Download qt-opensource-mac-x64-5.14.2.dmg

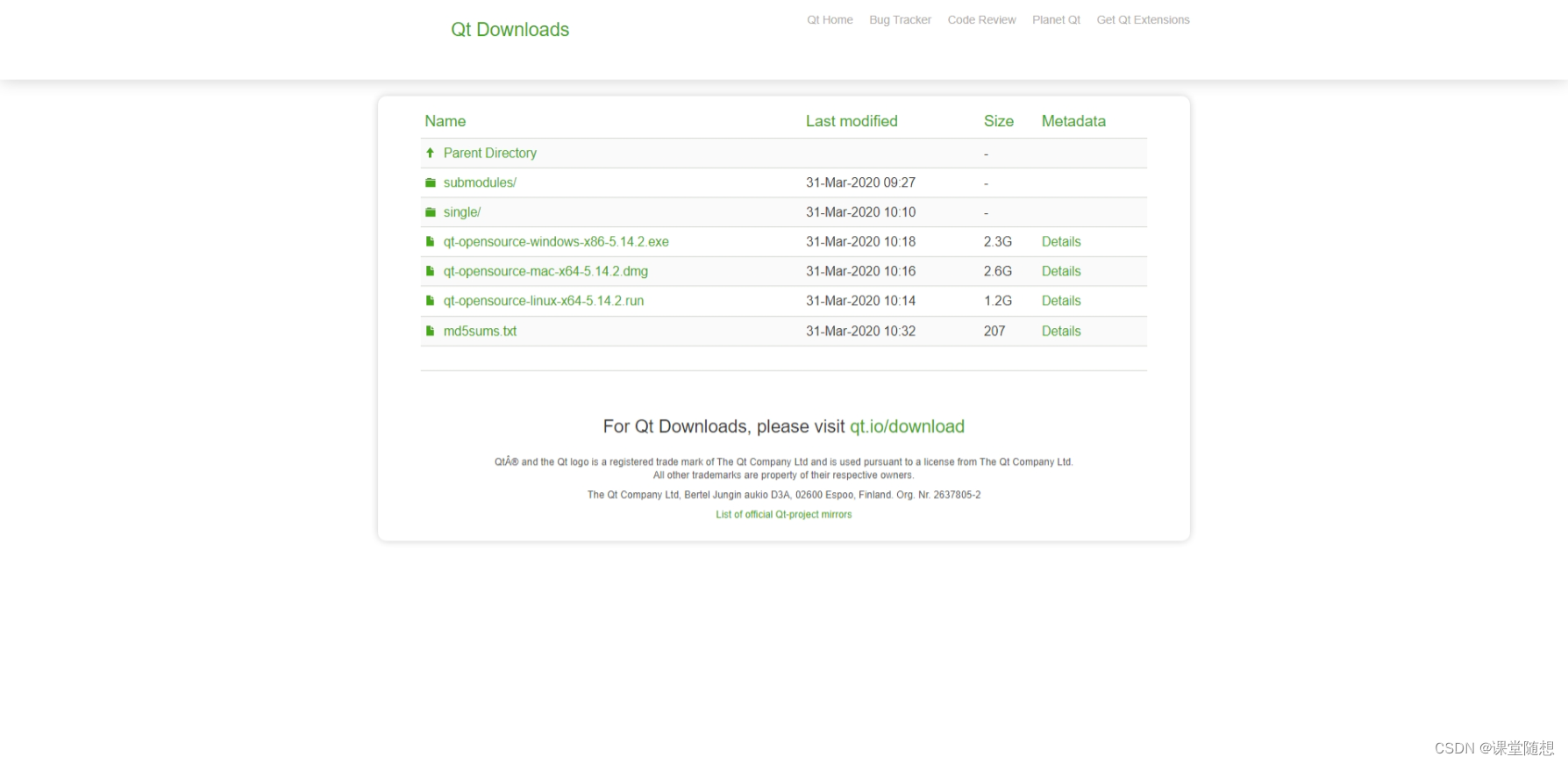click(x=545, y=271)
